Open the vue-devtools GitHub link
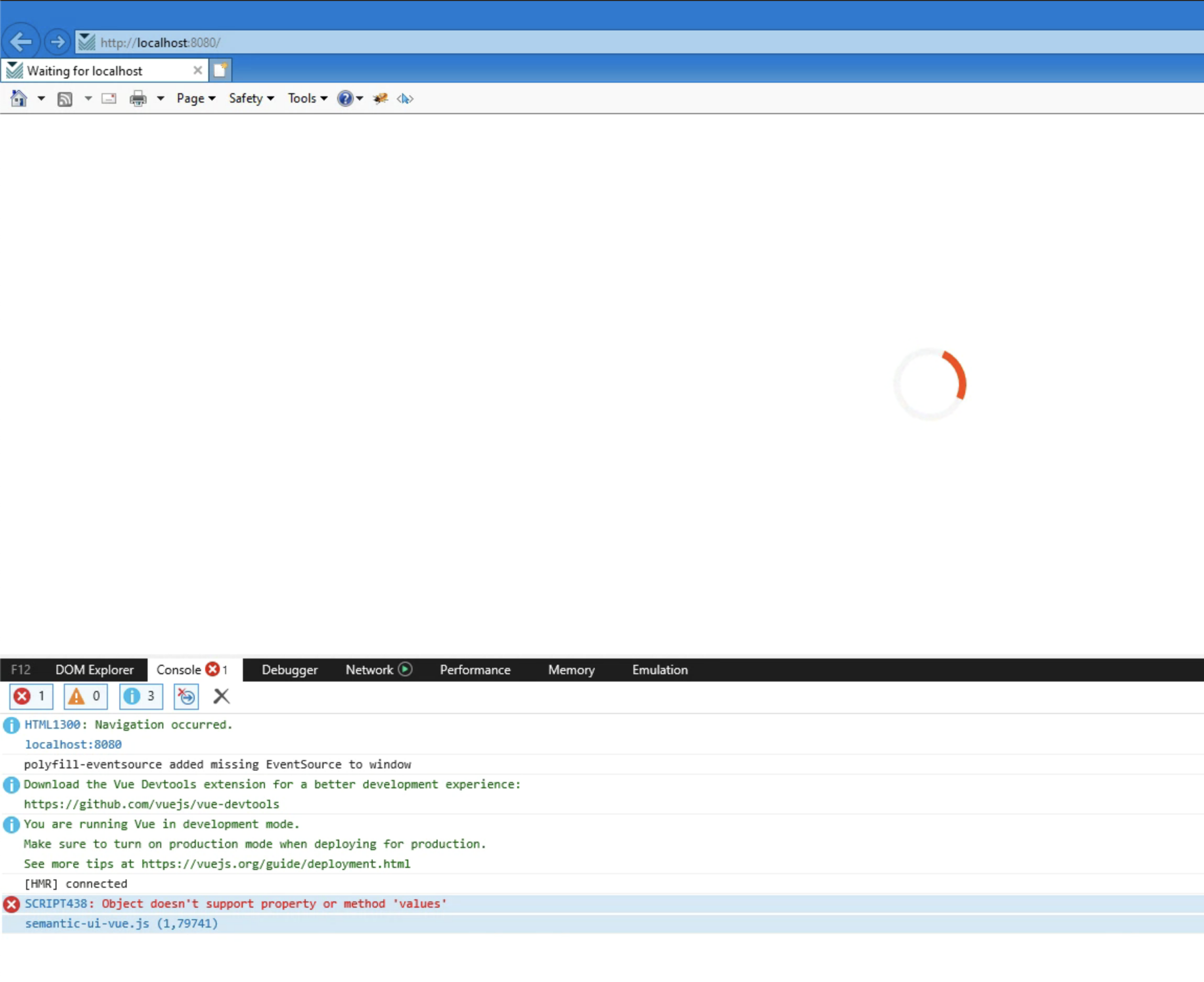1204x982 pixels. pyautogui.click(x=151, y=804)
